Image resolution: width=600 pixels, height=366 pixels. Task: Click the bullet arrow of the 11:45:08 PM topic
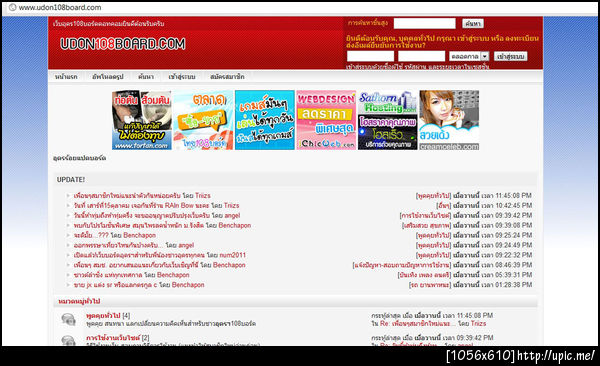tap(68, 196)
